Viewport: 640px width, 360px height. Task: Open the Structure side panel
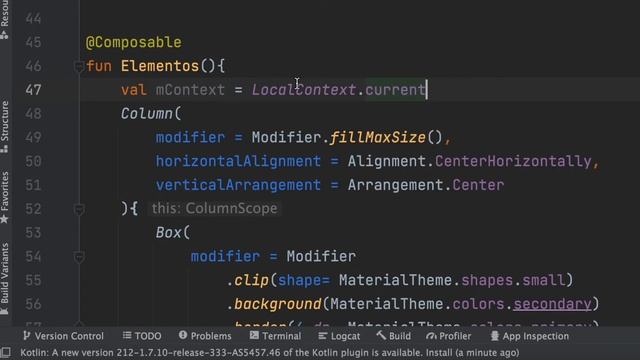[x=4, y=127]
